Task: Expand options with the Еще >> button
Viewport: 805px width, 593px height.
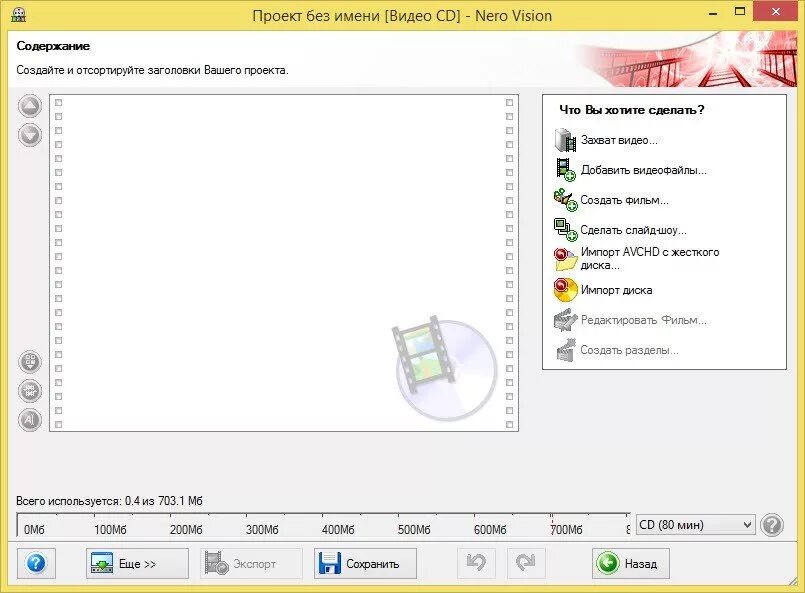Action: click(x=137, y=563)
